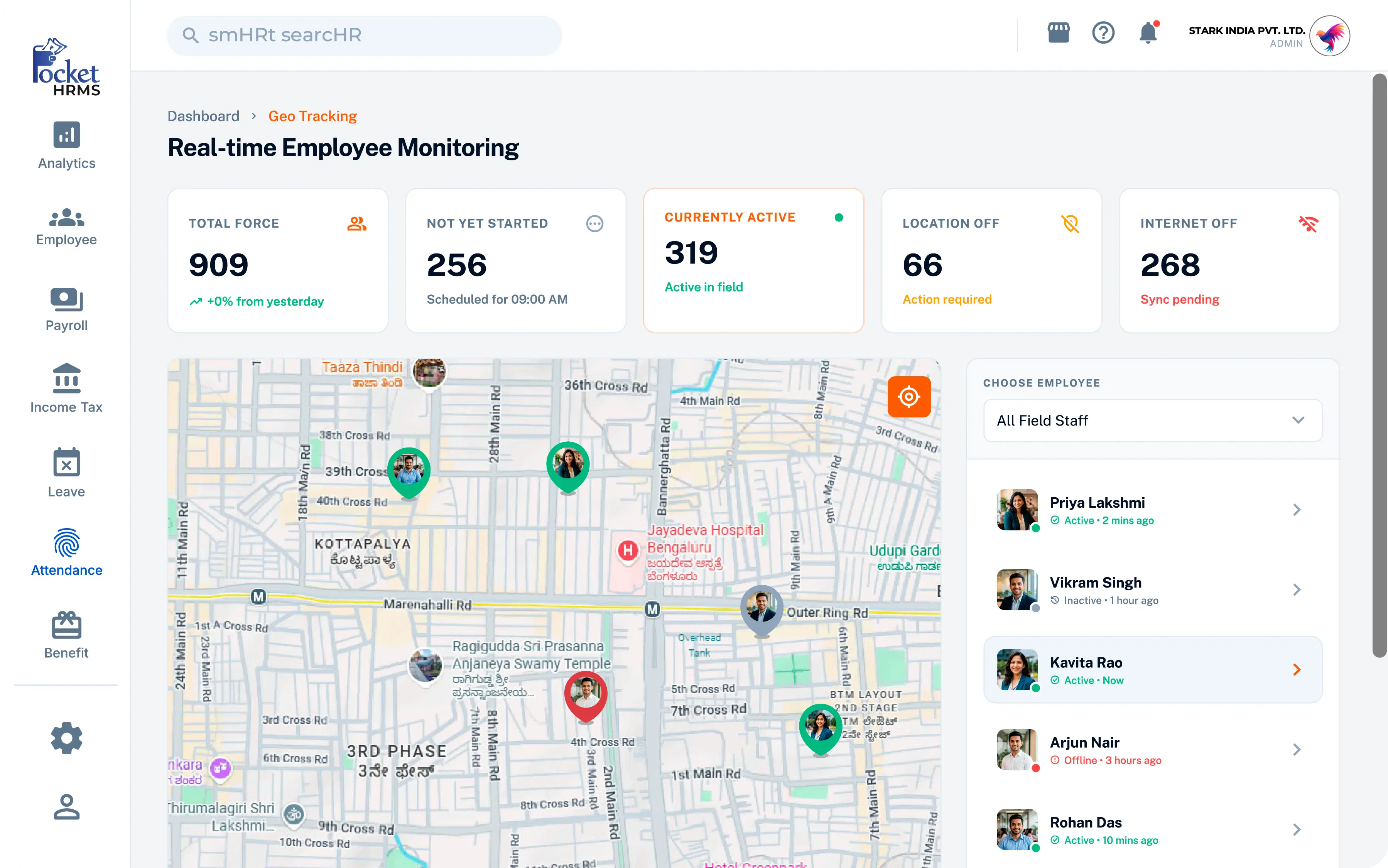This screenshot has height=868, width=1388.
Task: Open the Benefit sidebar section
Action: tap(67, 635)
